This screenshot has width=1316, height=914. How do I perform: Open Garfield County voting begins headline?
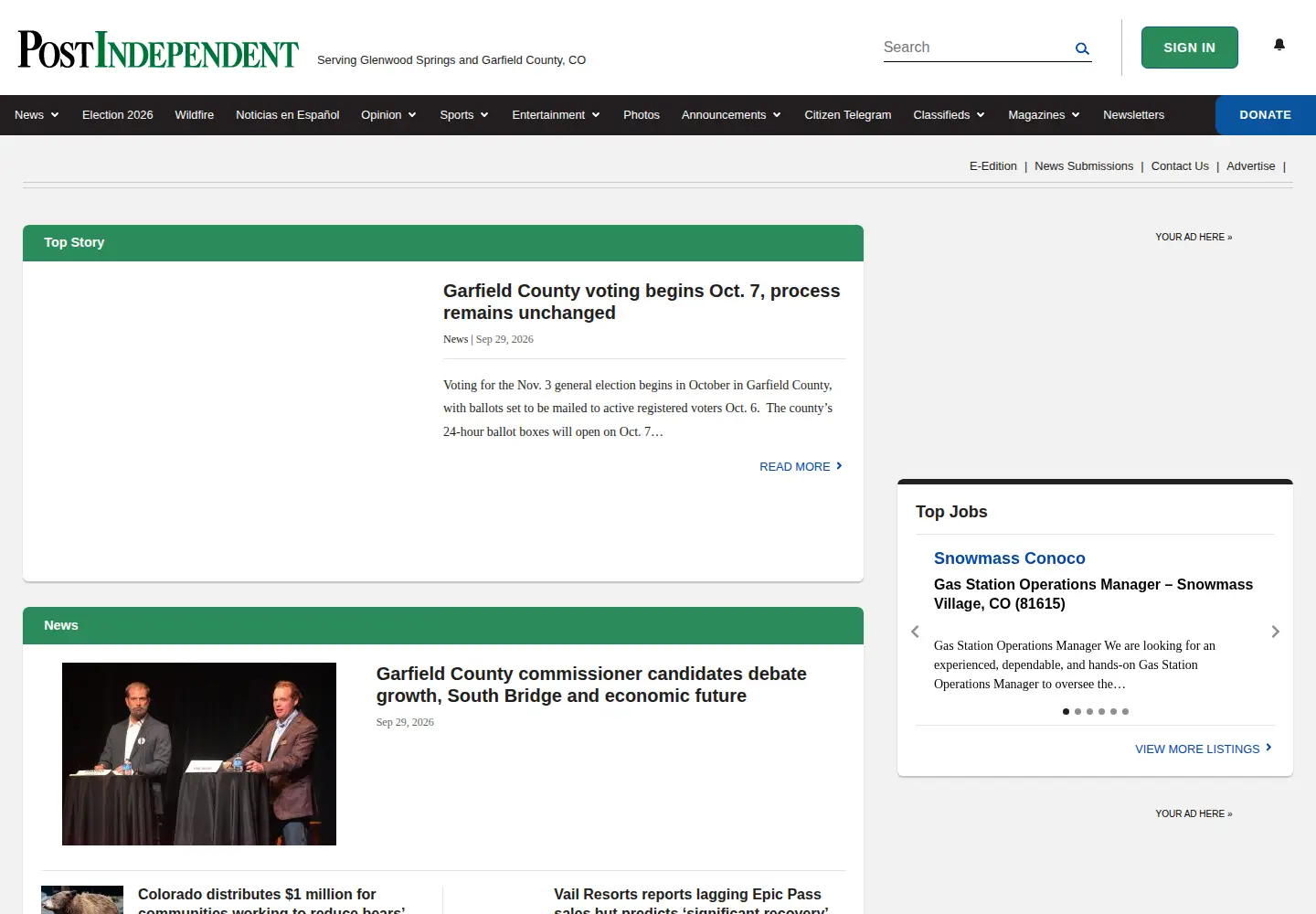click(x=642, y=302)
